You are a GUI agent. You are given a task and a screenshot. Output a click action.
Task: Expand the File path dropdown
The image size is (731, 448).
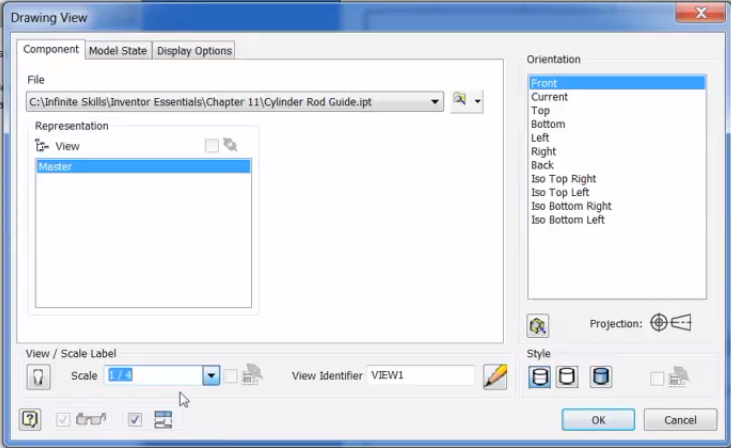435,101
